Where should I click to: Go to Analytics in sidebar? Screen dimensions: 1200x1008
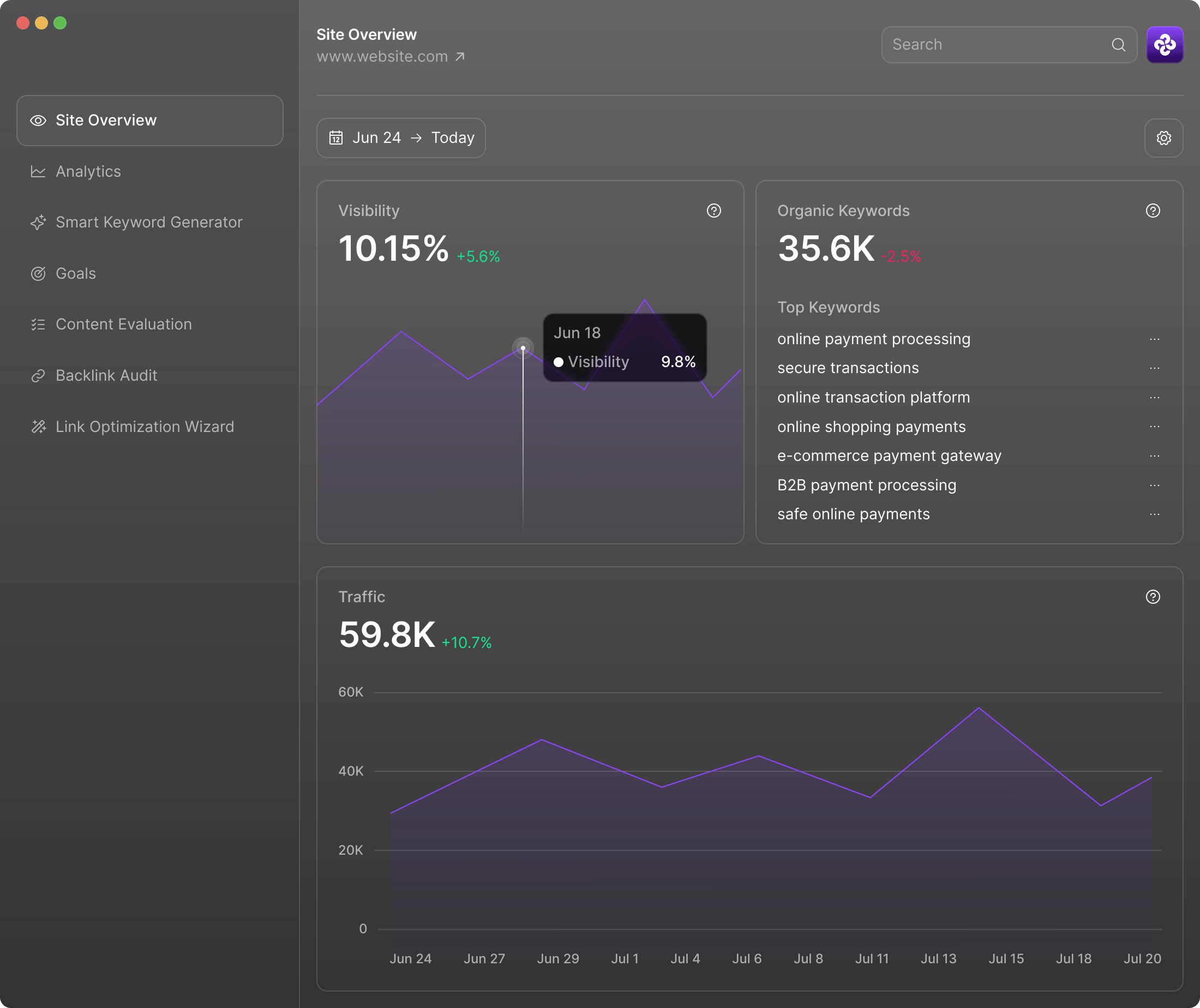[x=88, y=171]
